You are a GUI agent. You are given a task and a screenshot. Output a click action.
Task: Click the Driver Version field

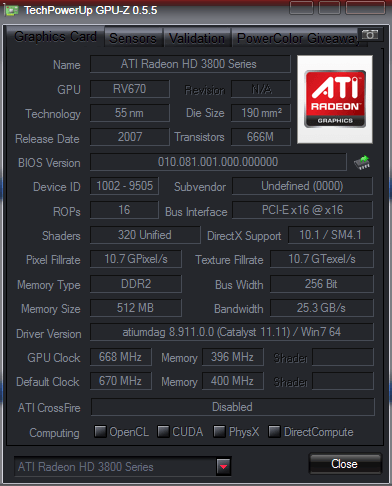232,332
